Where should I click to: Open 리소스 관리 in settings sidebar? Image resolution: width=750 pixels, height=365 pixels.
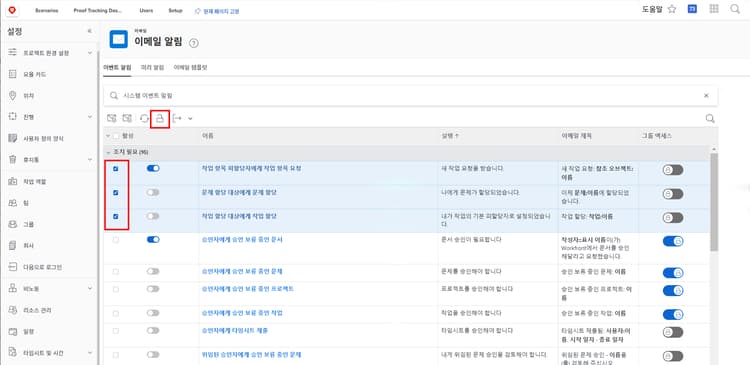37,310
